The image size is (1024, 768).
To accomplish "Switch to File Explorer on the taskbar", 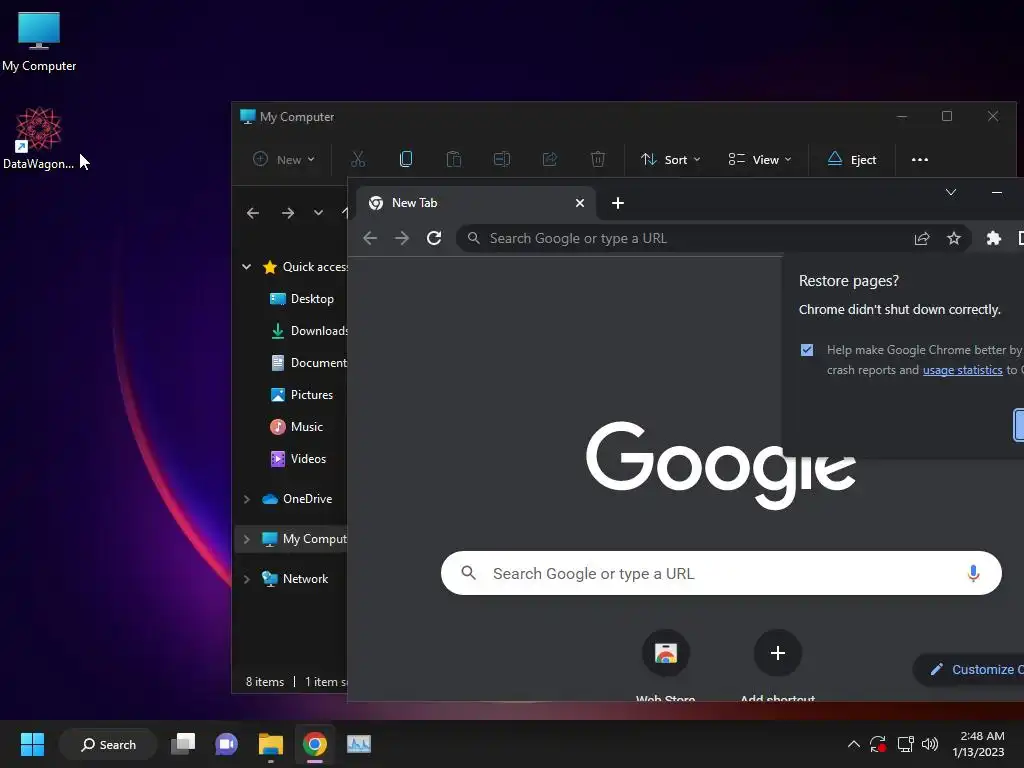I will (270, 744).
